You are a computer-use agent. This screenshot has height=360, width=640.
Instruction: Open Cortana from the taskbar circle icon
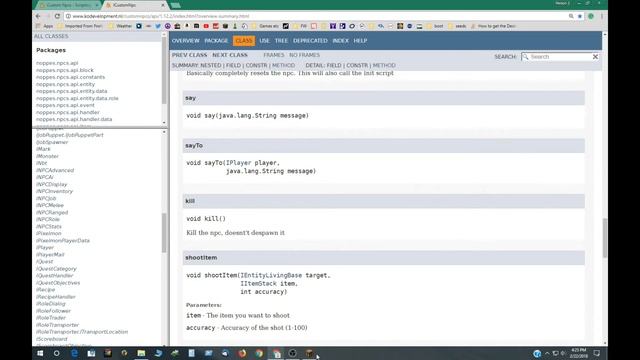[56, 353]
